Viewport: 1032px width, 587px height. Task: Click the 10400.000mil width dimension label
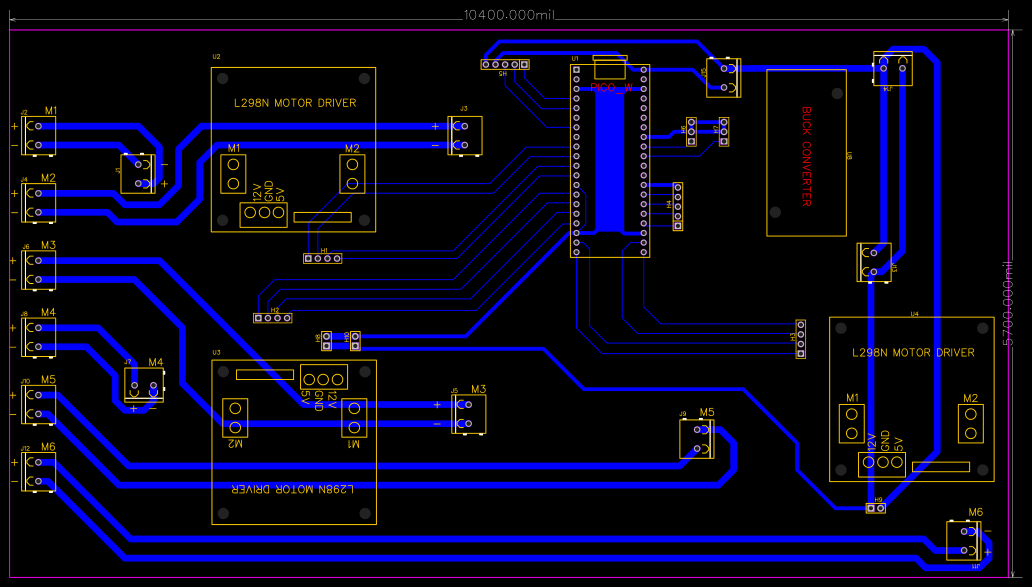pos(510,14)
